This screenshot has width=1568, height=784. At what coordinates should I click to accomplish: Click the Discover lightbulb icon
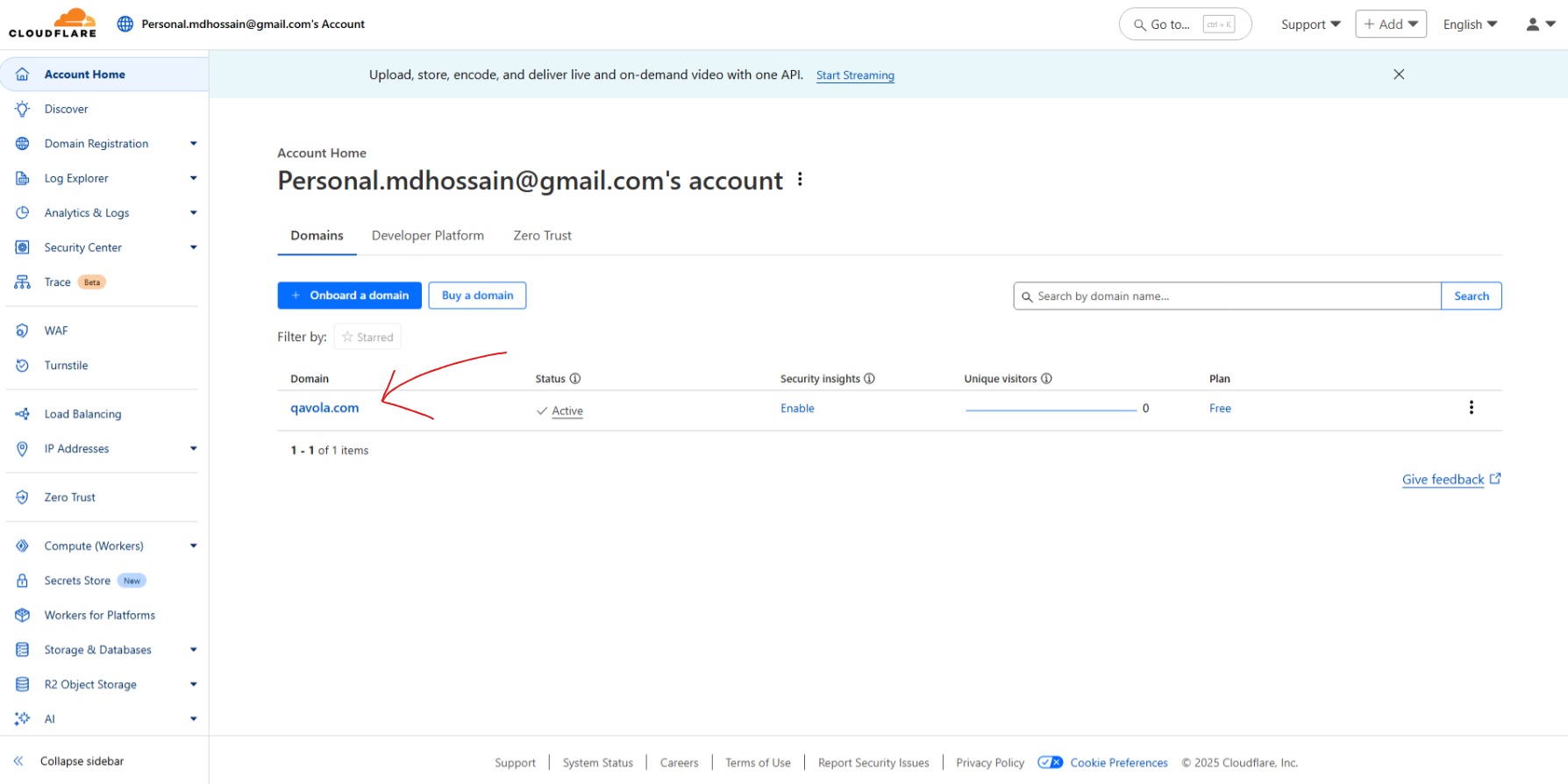pyautogui.click(x=23, y=109)
